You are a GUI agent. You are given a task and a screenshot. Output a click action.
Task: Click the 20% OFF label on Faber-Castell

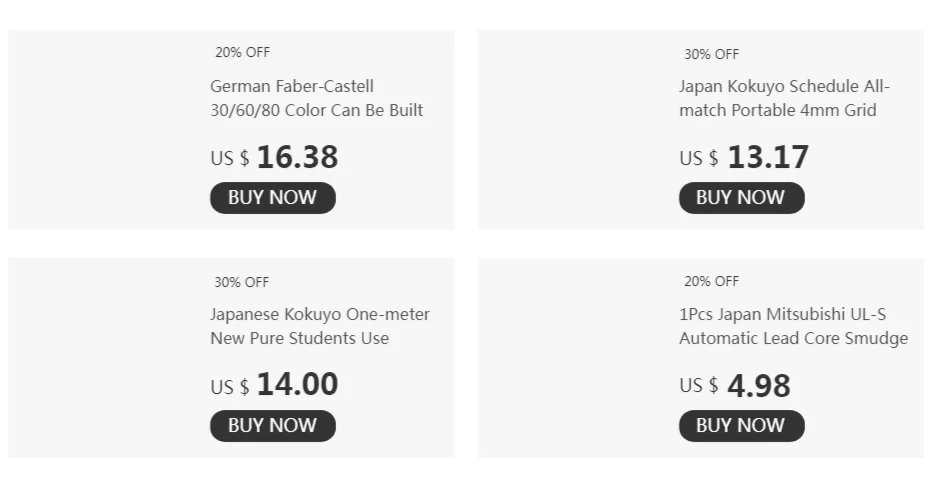point(242,52)
